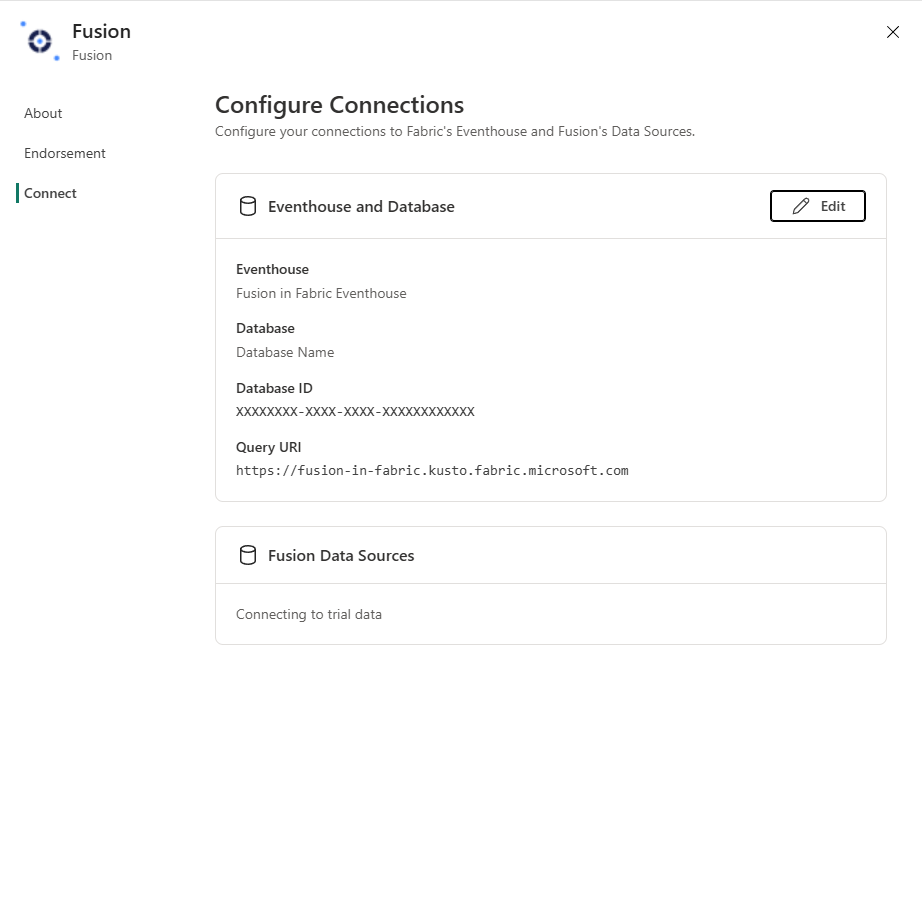Click the Fusion Data Sources title
This screenshot has width=922, height=906.
[341, 556]
